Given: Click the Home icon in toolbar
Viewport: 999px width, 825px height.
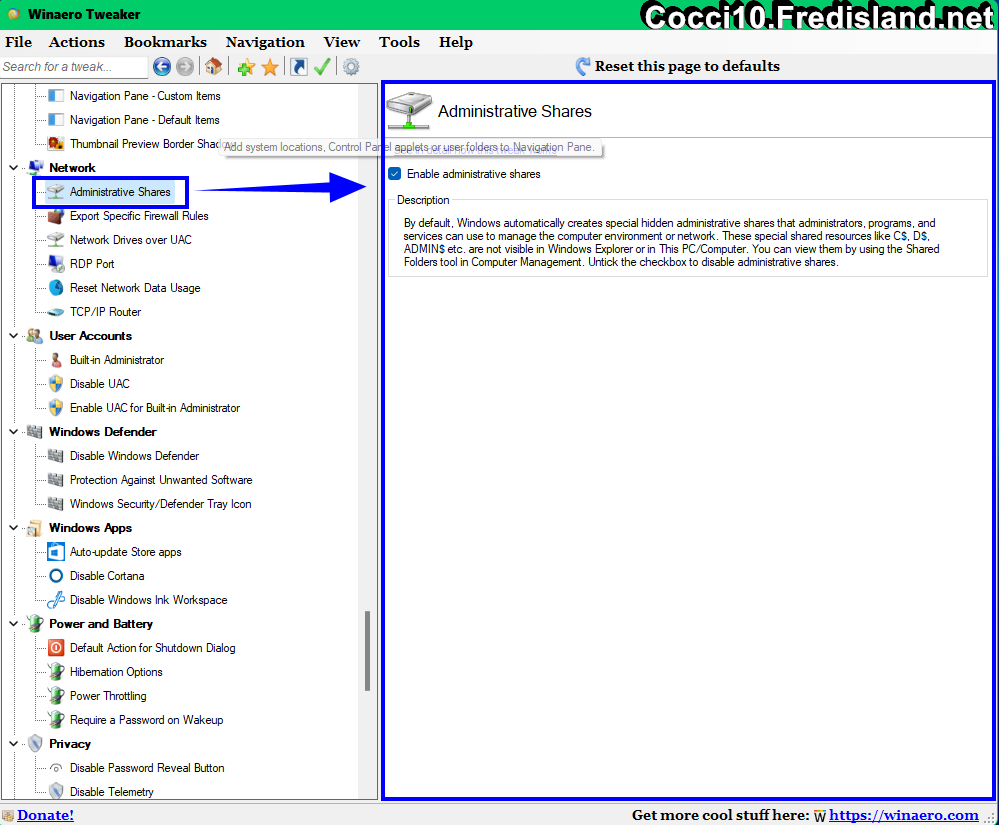Looking at the screenshot, I should pyautogui.click(x=213, y=66).
